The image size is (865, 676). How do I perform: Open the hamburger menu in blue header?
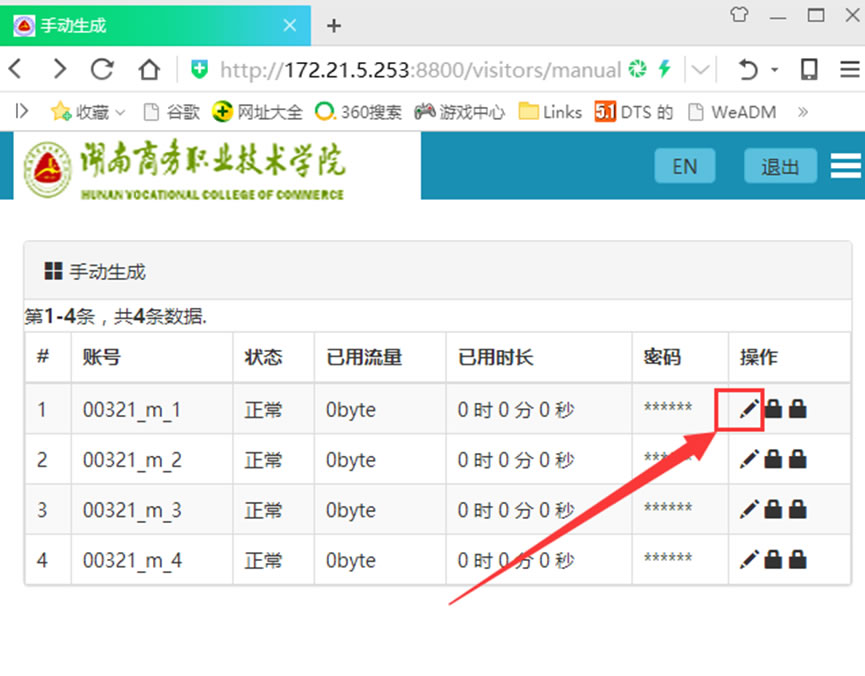845,166
